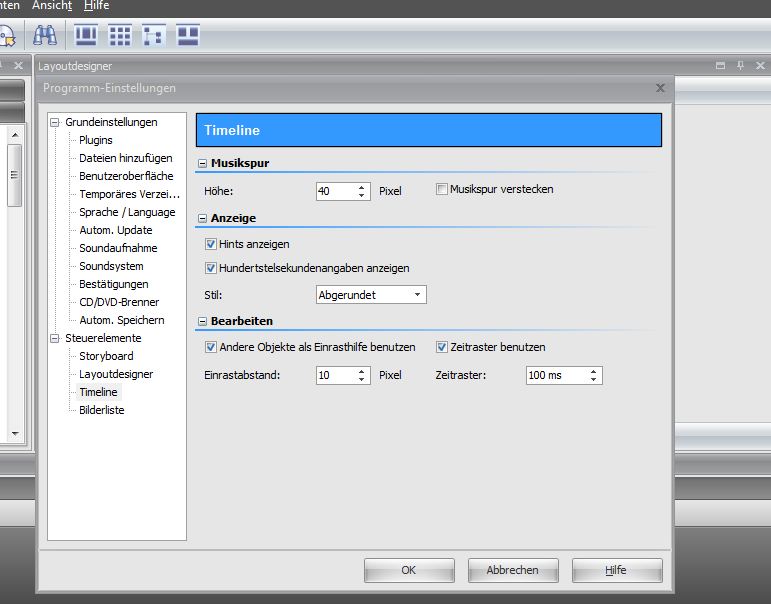The height and width of the screenshot is (604, 771).
Task: Click the first layout view icon after binoculars
Action: 87,36
